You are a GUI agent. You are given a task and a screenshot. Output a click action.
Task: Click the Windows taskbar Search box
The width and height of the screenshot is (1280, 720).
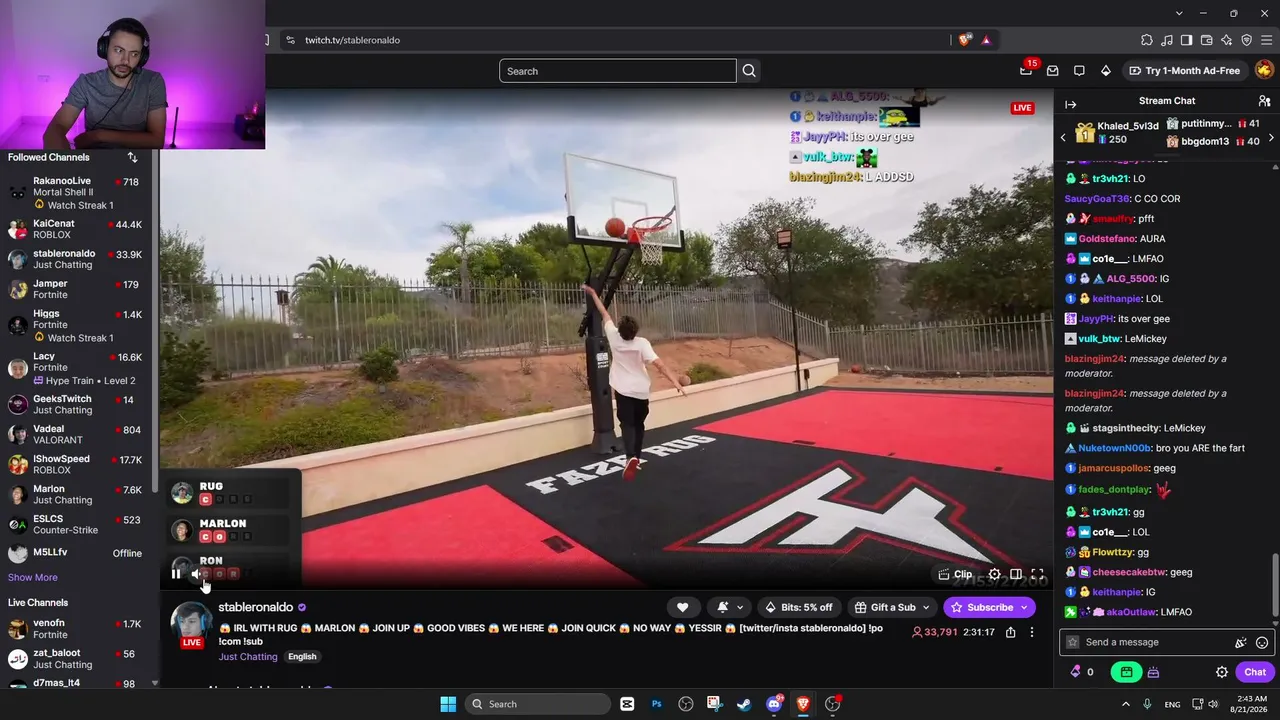tap(538, 704)
